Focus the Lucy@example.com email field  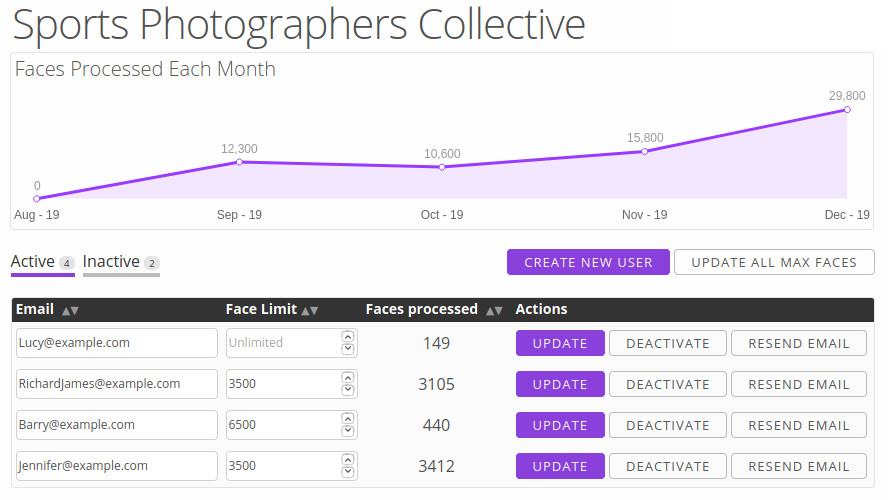(116, 343)
